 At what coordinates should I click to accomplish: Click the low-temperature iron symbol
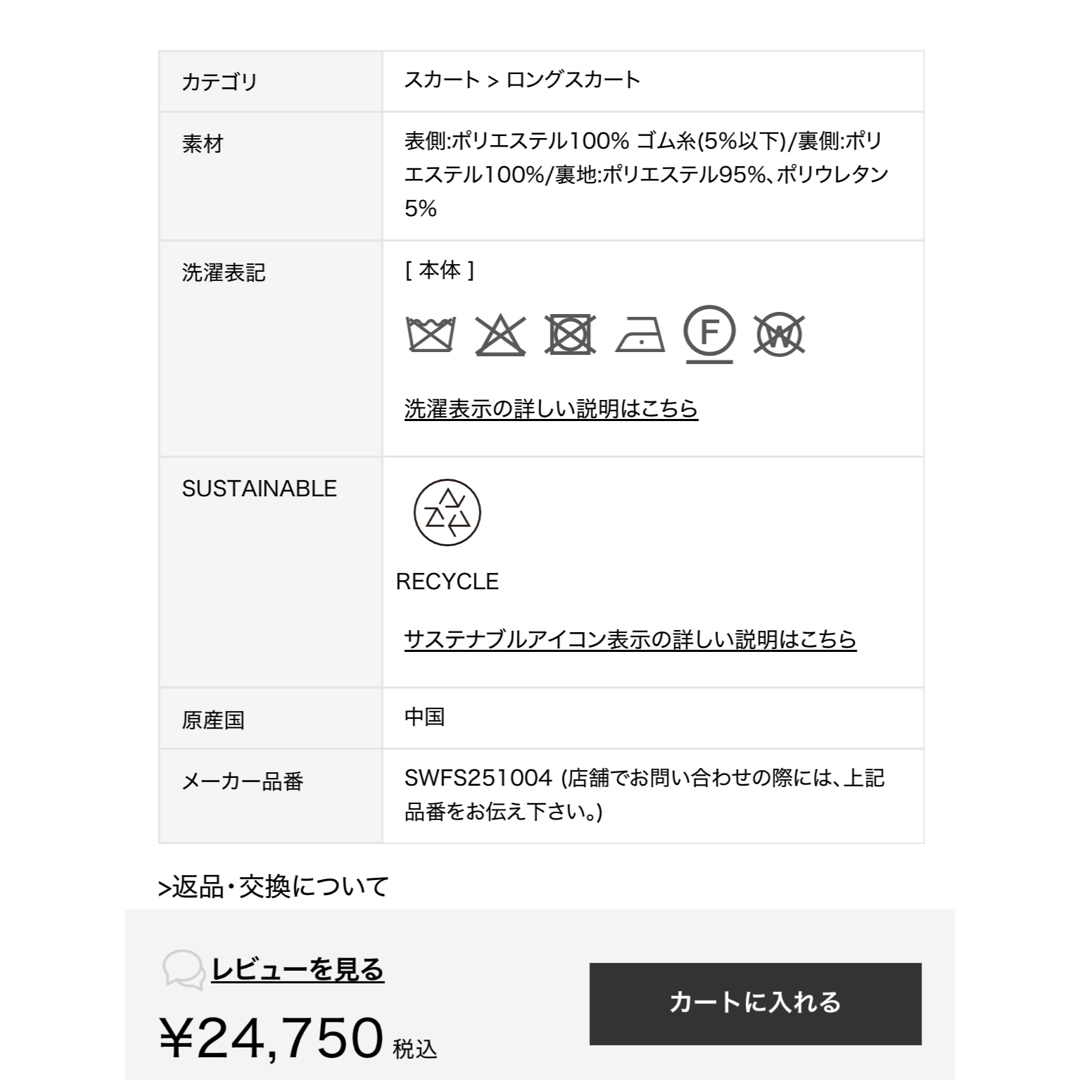640,335
